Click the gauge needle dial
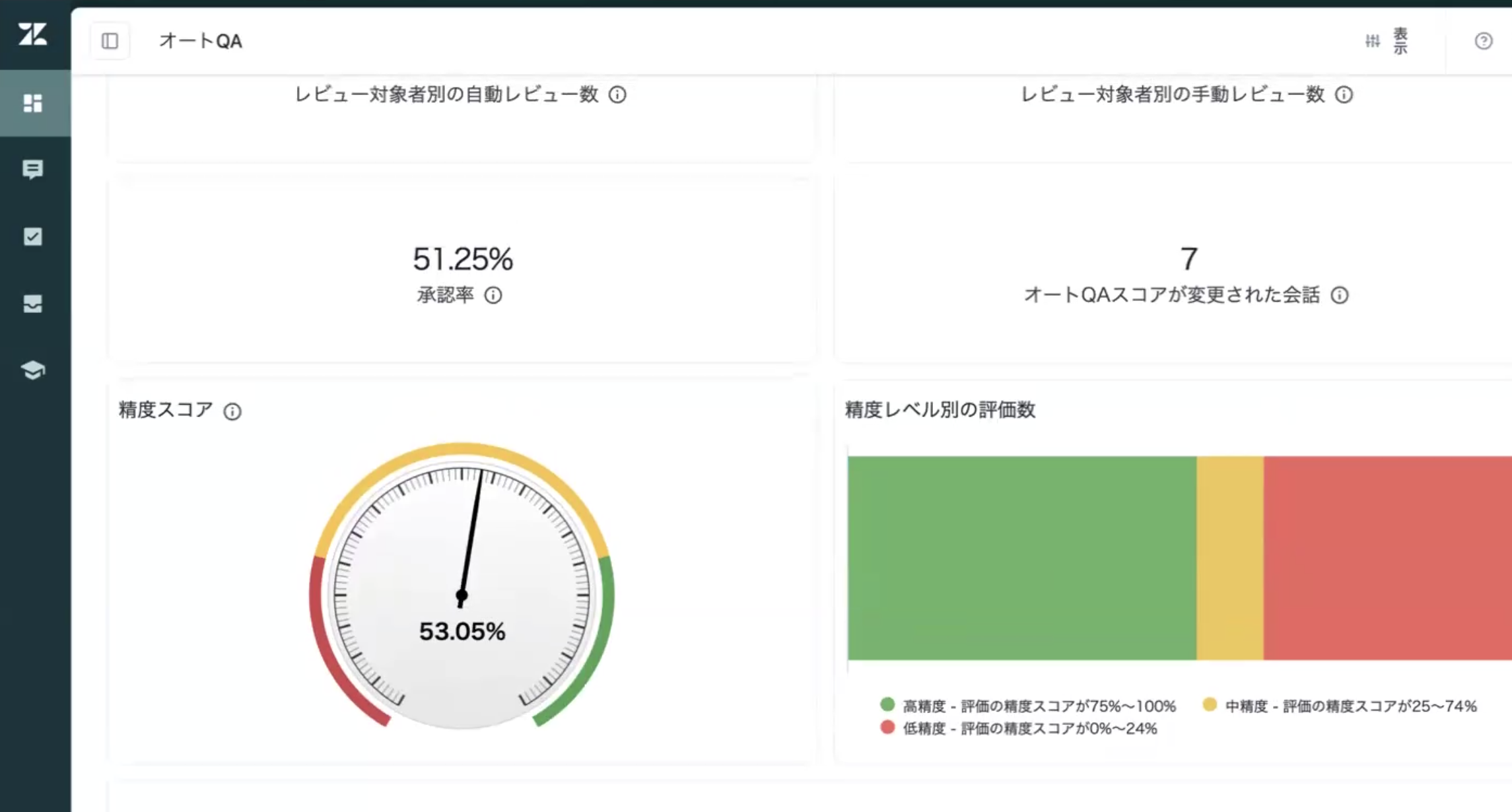 click(x=462, y=586)
